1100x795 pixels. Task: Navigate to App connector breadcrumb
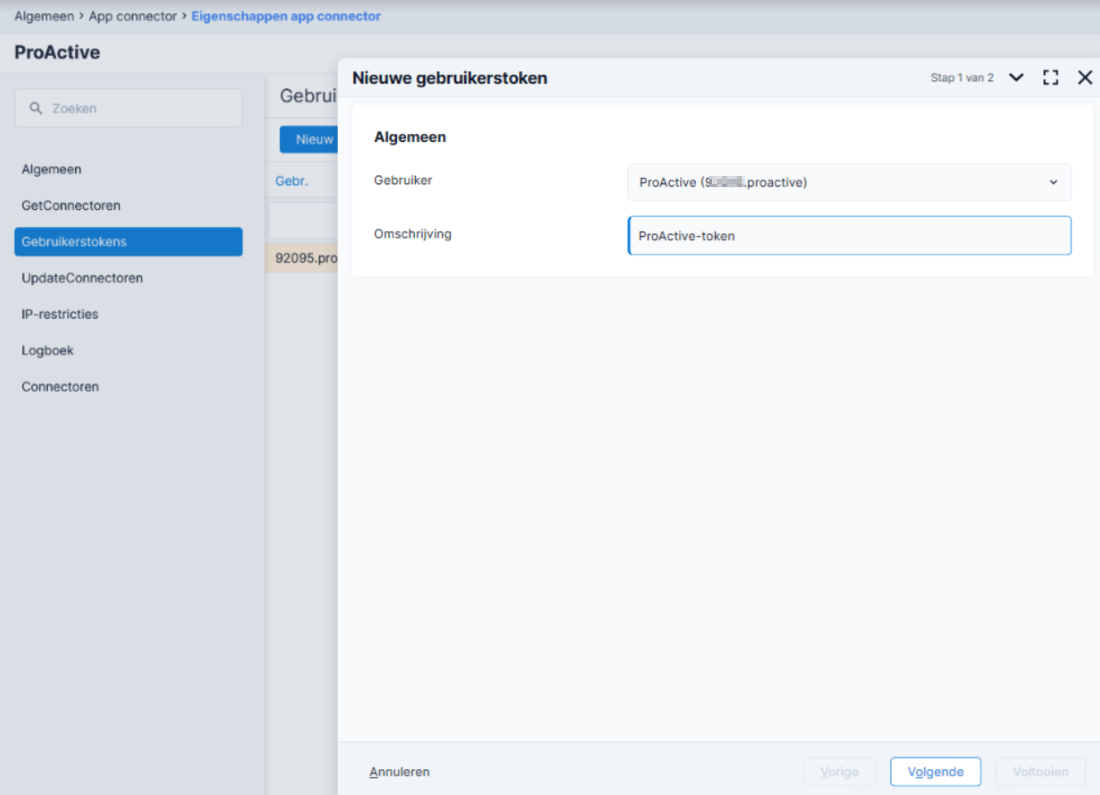click(133, 16)
